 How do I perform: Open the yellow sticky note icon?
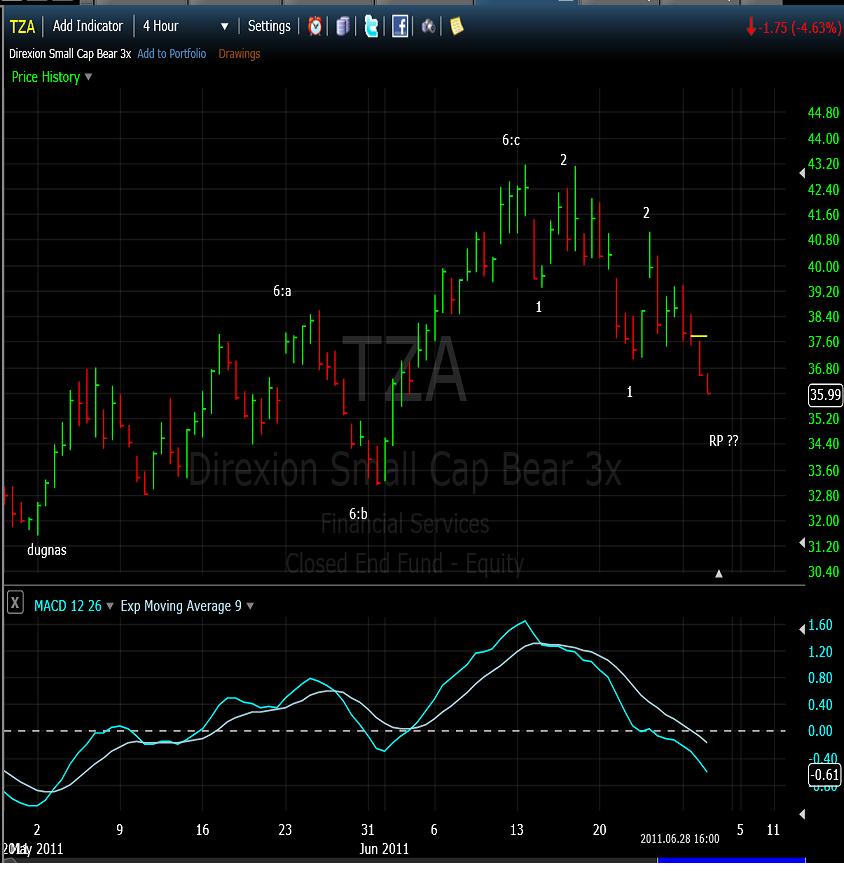(x=456, y=26)
